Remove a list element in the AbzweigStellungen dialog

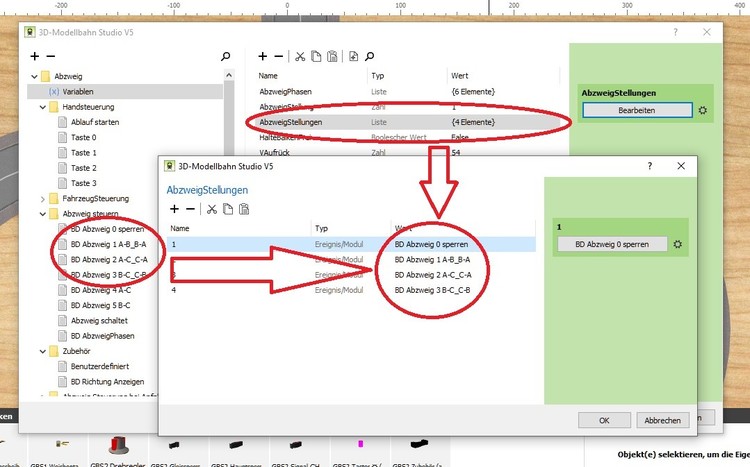click(190, 209)
